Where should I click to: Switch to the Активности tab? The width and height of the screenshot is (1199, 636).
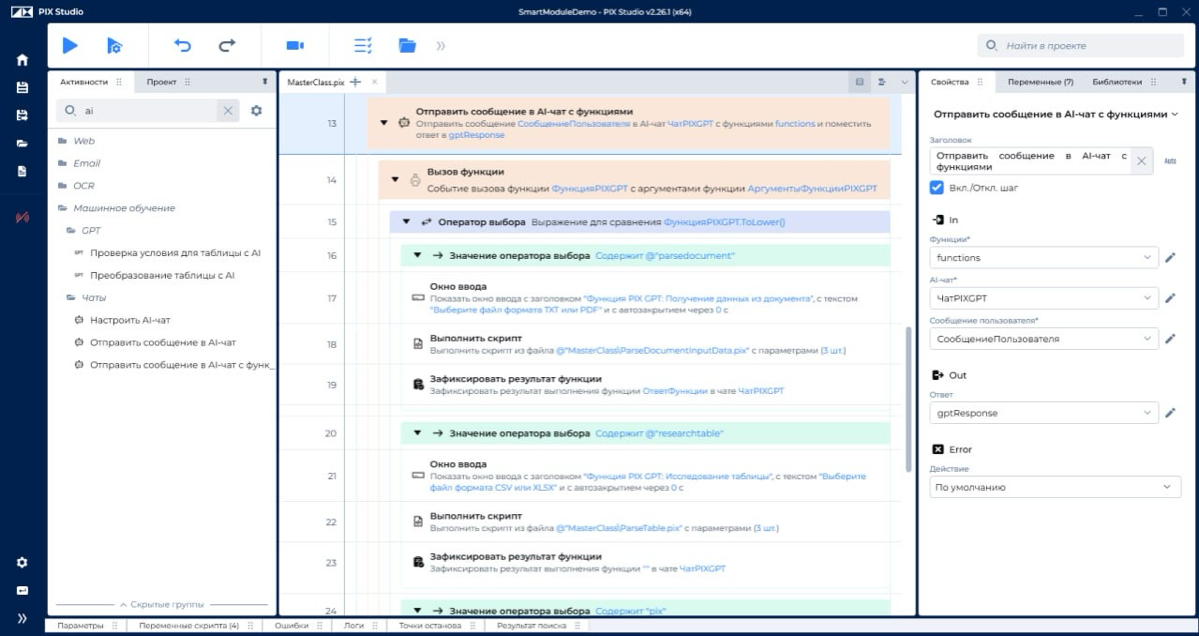coord(84,82)
